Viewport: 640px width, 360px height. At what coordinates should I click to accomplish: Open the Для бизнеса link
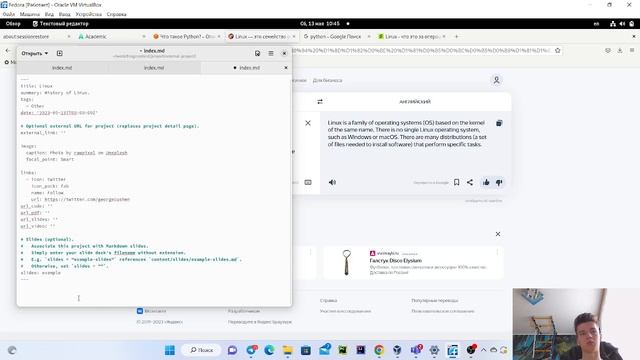(327, 80)
